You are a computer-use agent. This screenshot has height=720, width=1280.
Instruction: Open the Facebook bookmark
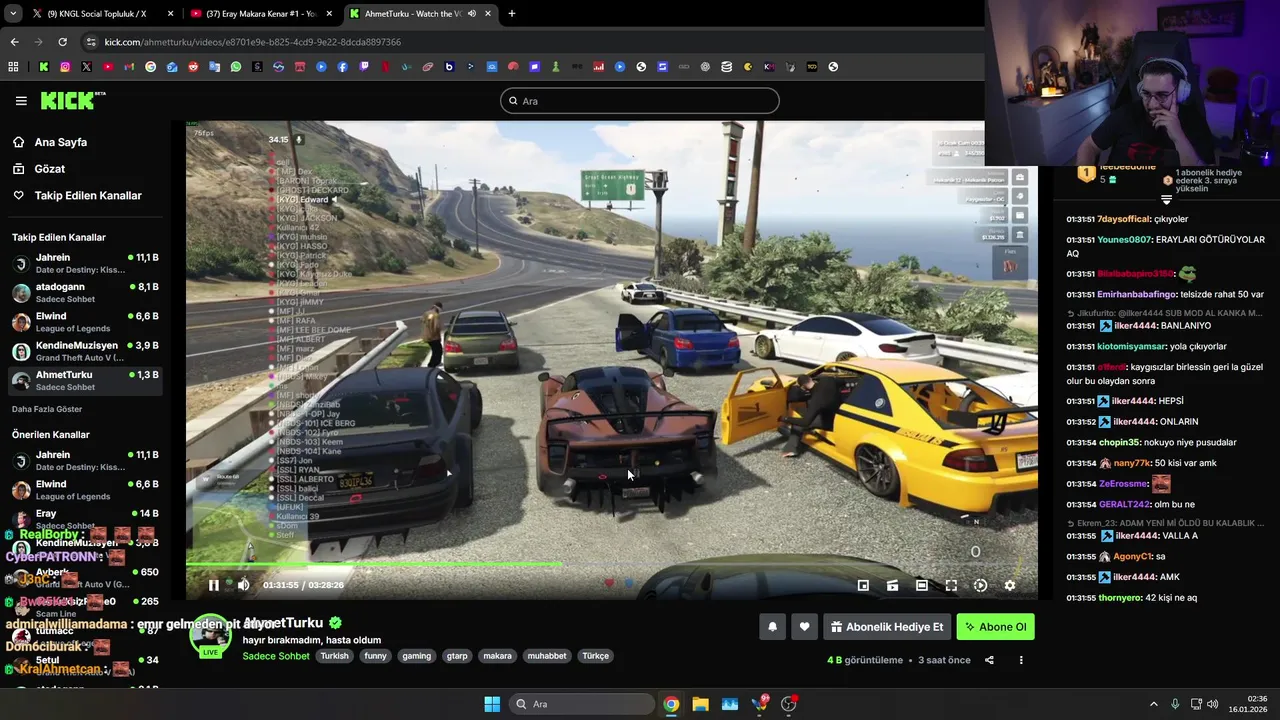point(342,67)
